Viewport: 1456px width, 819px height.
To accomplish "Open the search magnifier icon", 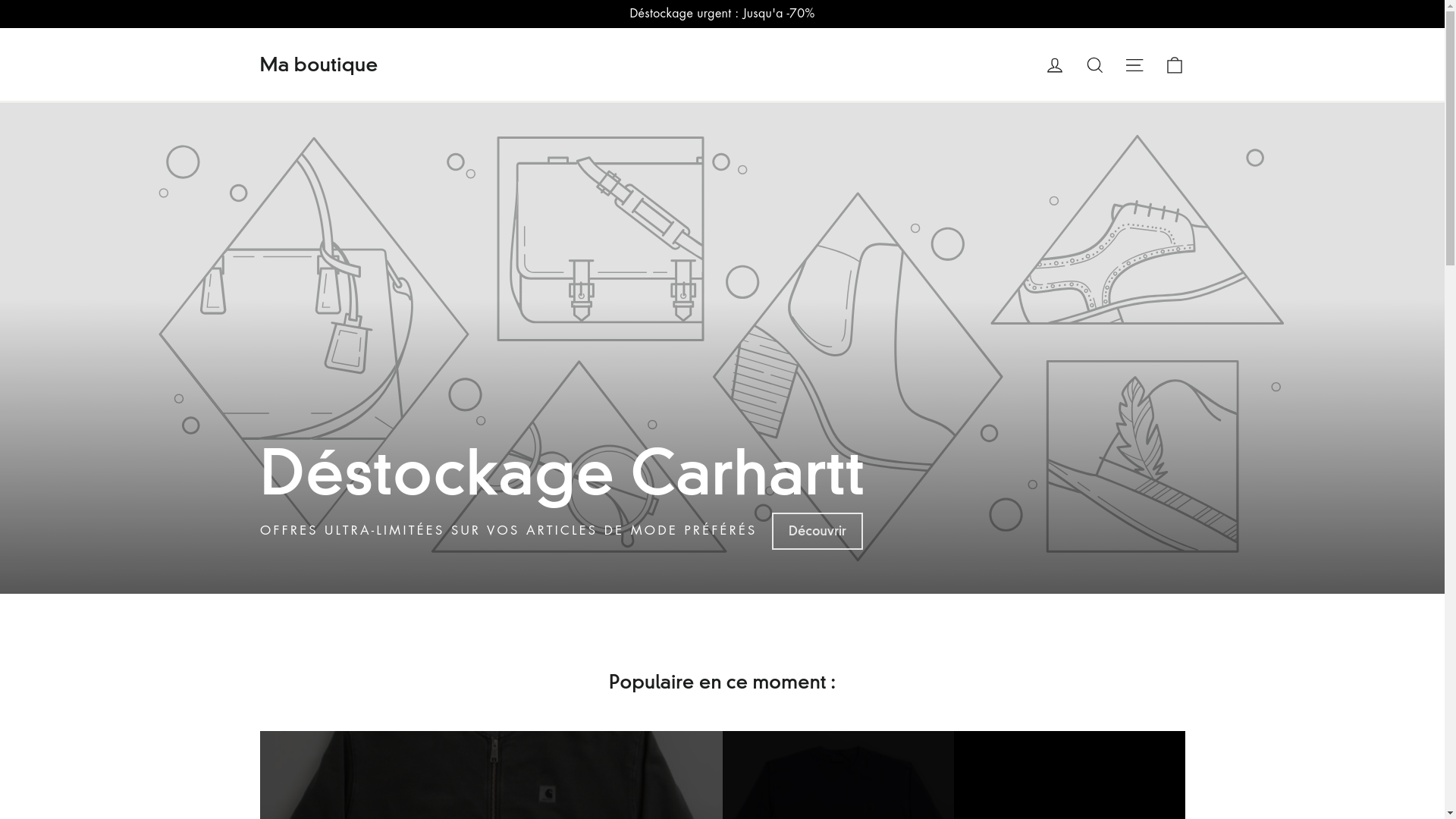I will coord(1094,65).
